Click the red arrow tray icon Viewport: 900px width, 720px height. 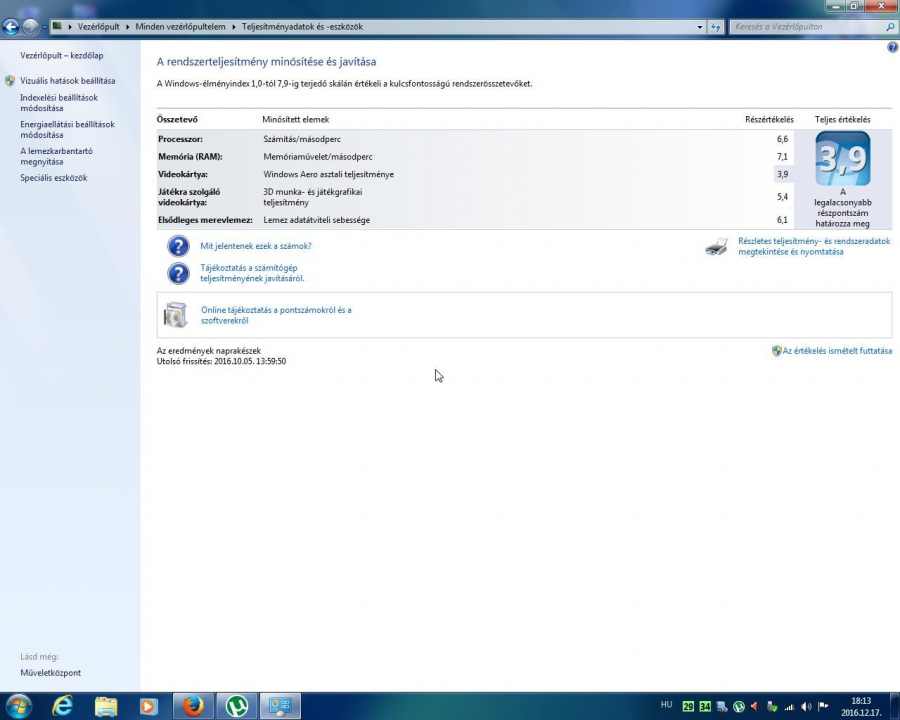755,707
